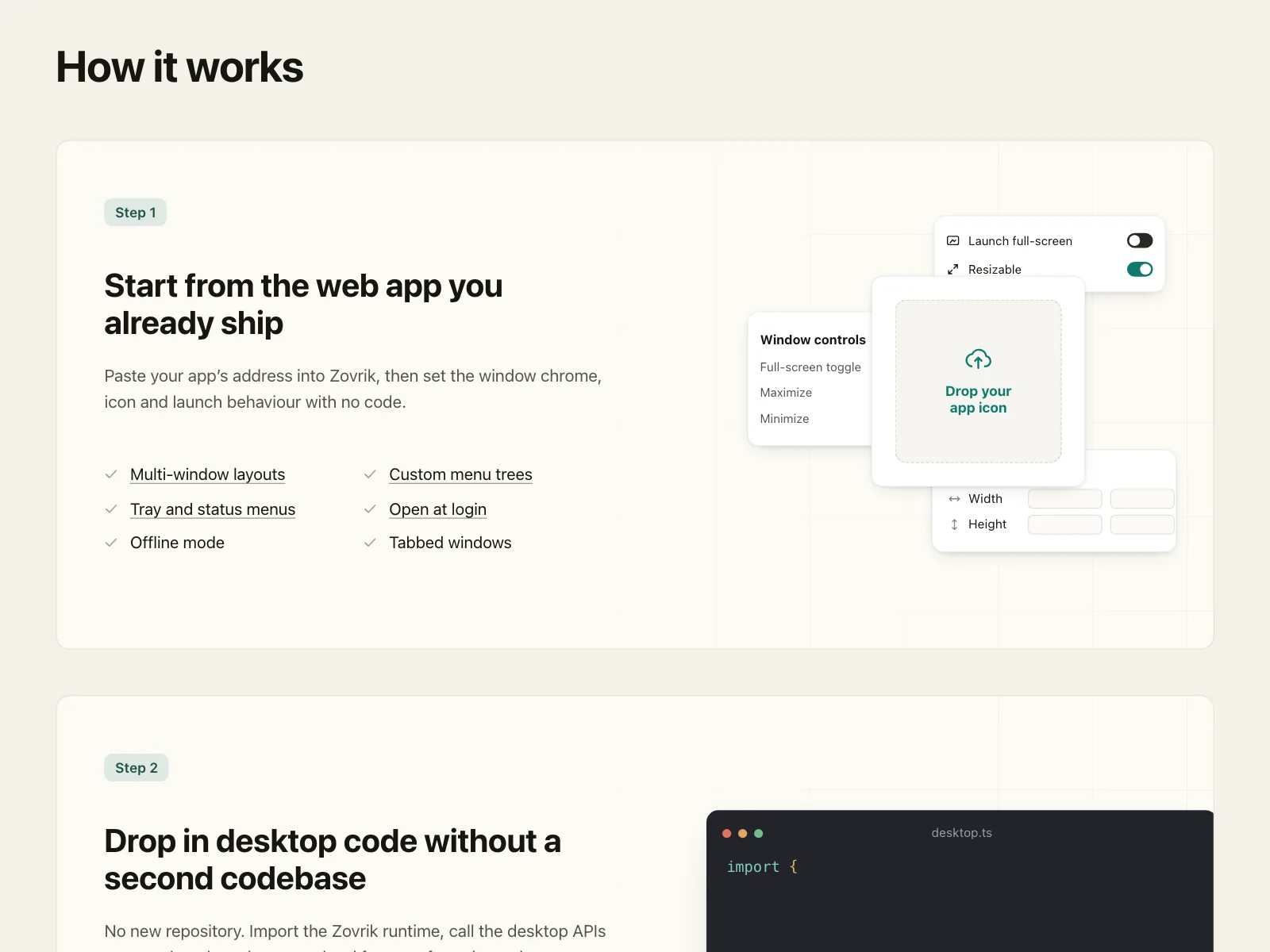Enable the Launch full-screen switch
Screen dimensions: 1270x952
(1140, 240)
